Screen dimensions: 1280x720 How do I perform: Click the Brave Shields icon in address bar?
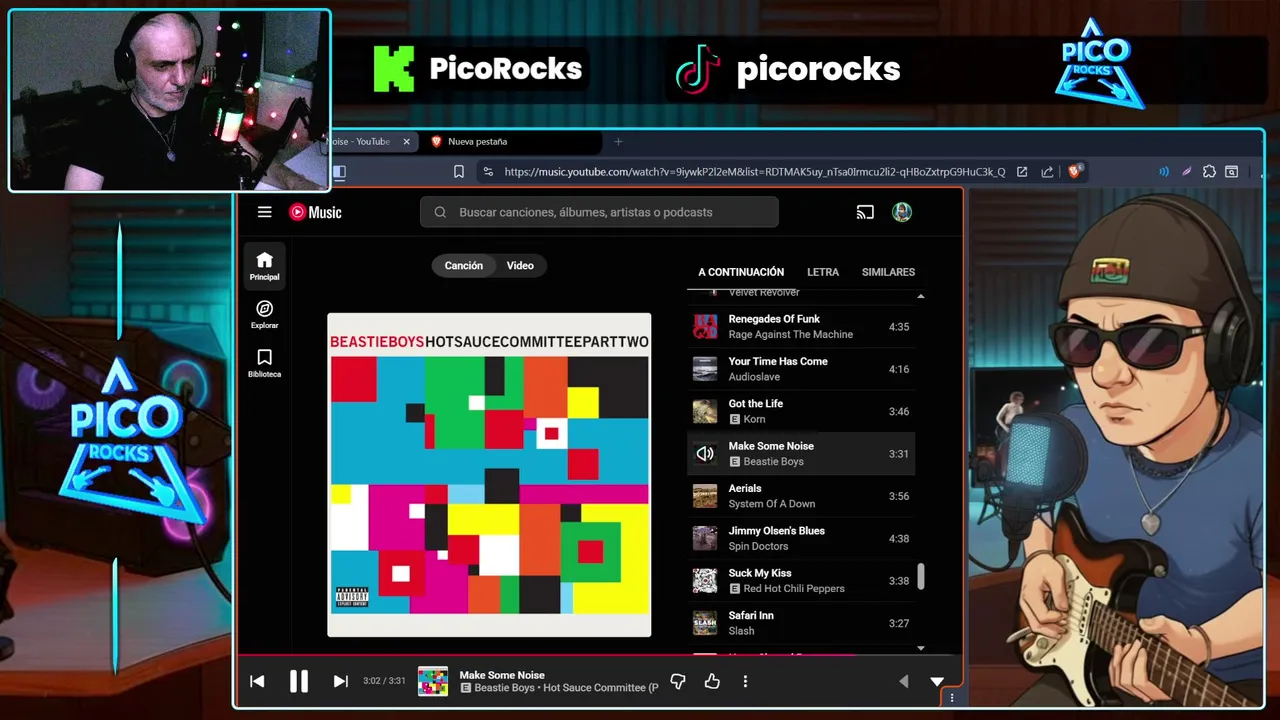click(x=1075, y=171)
